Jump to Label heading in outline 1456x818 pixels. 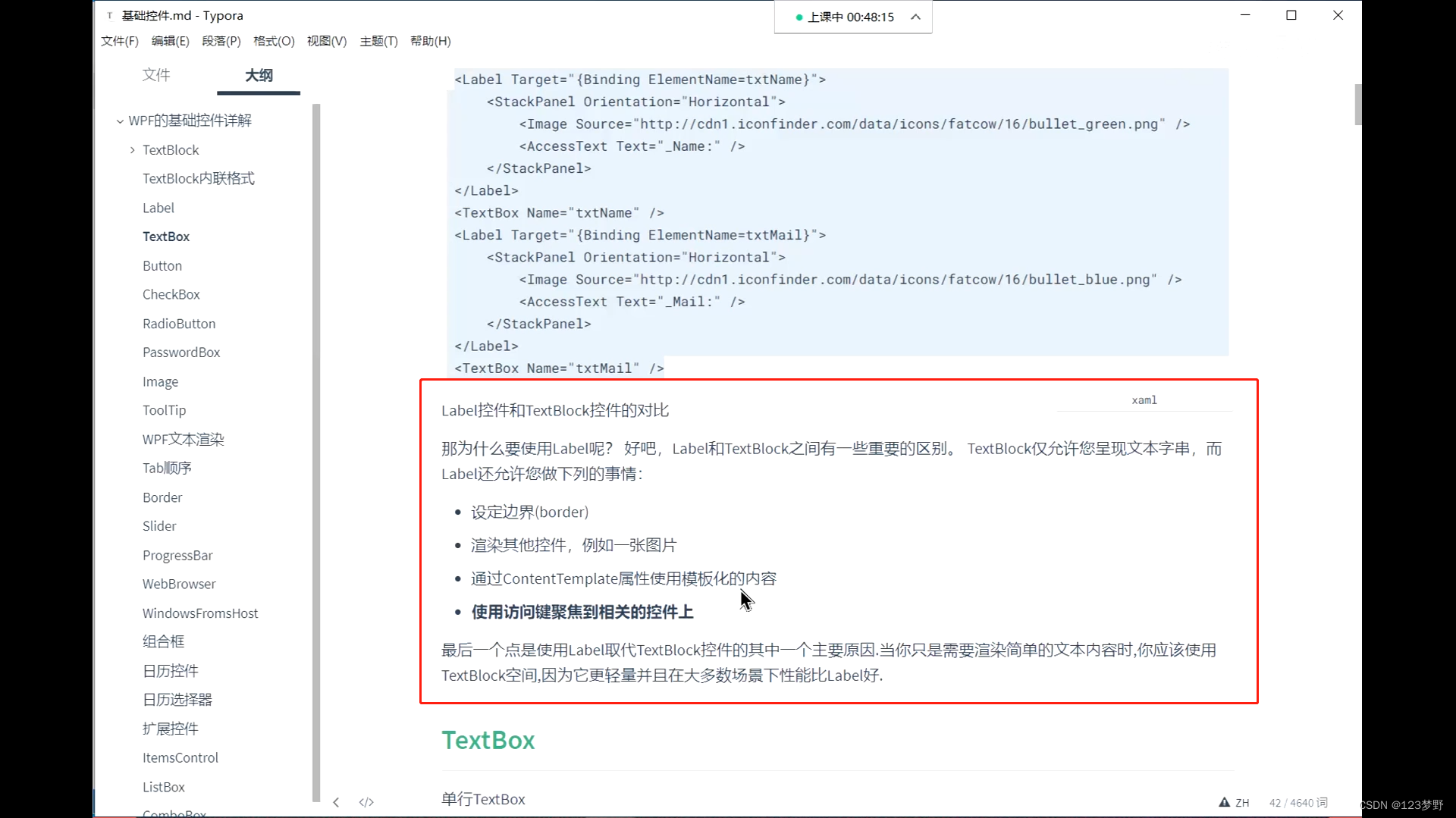coord(158,208)
